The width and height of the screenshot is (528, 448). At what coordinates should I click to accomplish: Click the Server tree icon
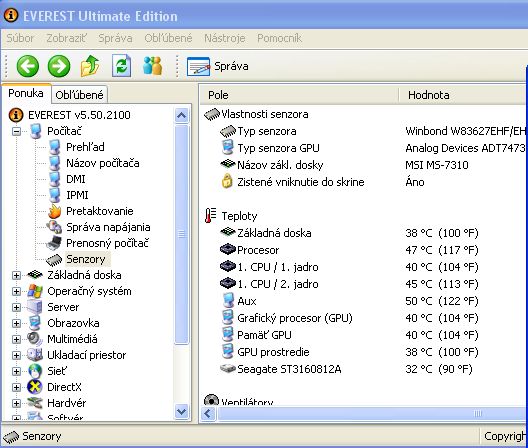click(35, 307)
